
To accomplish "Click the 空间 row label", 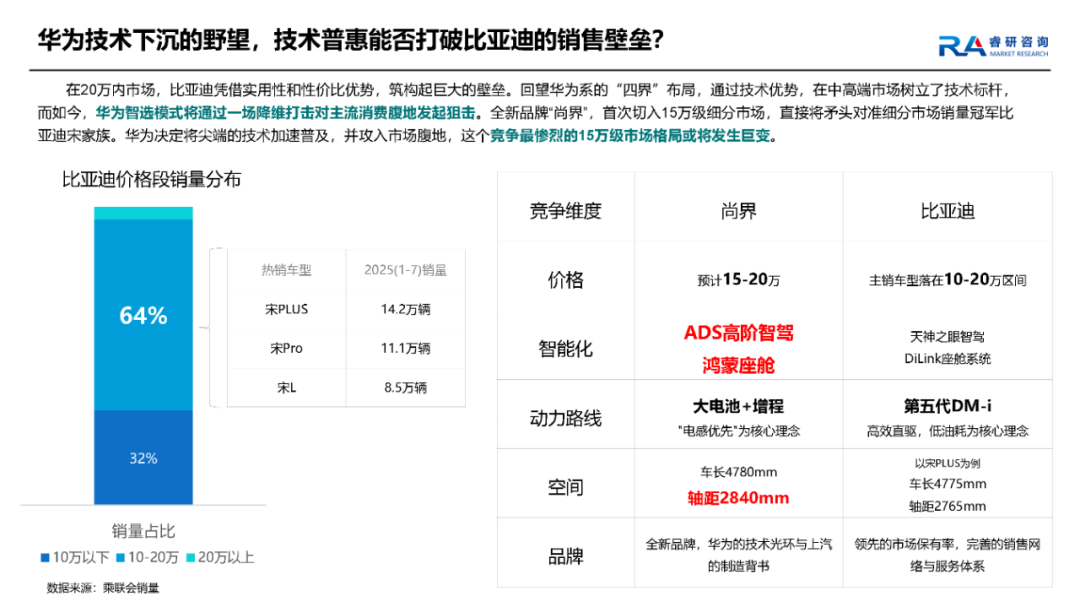I will click(x=565, y=487).
